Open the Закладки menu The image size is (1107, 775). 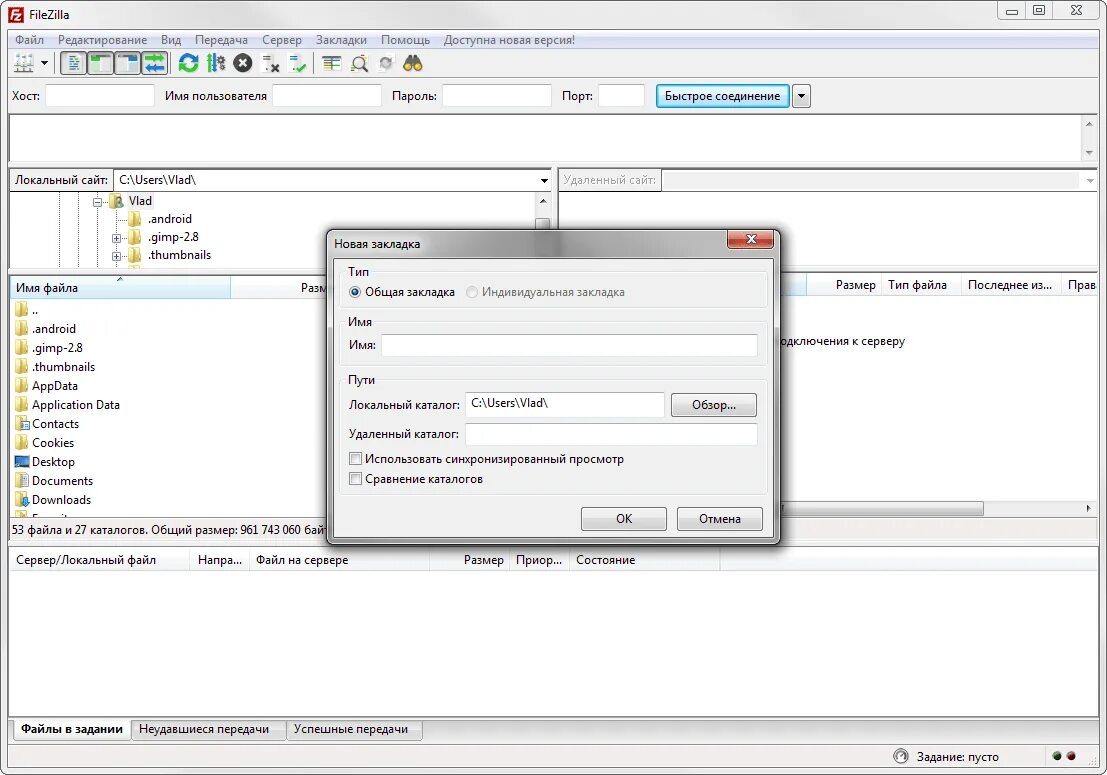(341, 40)
